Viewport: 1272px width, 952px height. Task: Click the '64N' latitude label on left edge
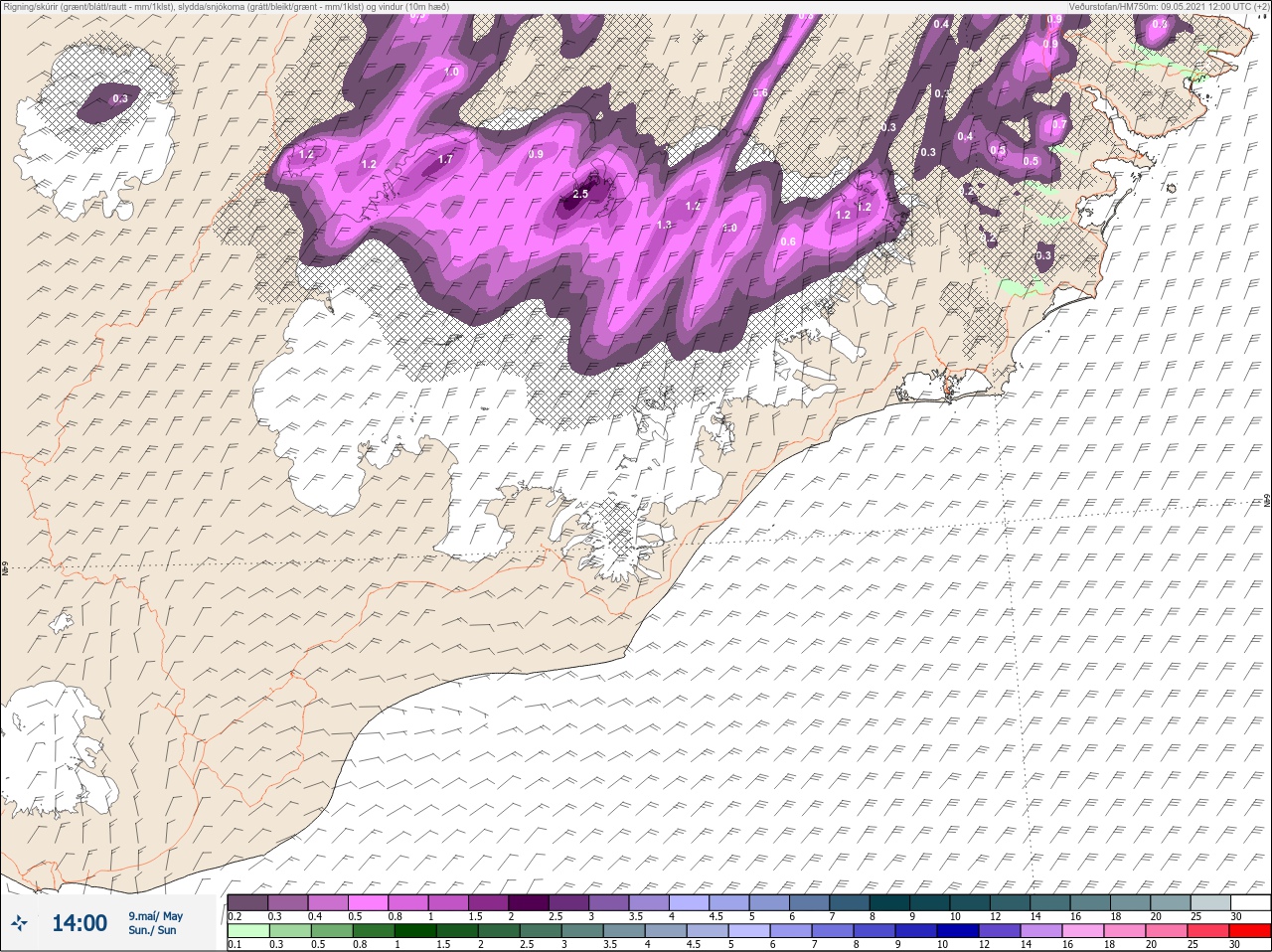[5, 570]
